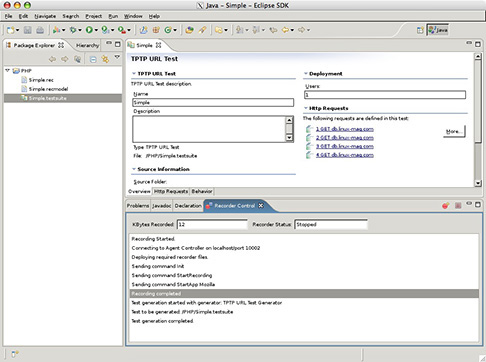
Task: Click the green Run button icon
Action: [x=89, y=30]
